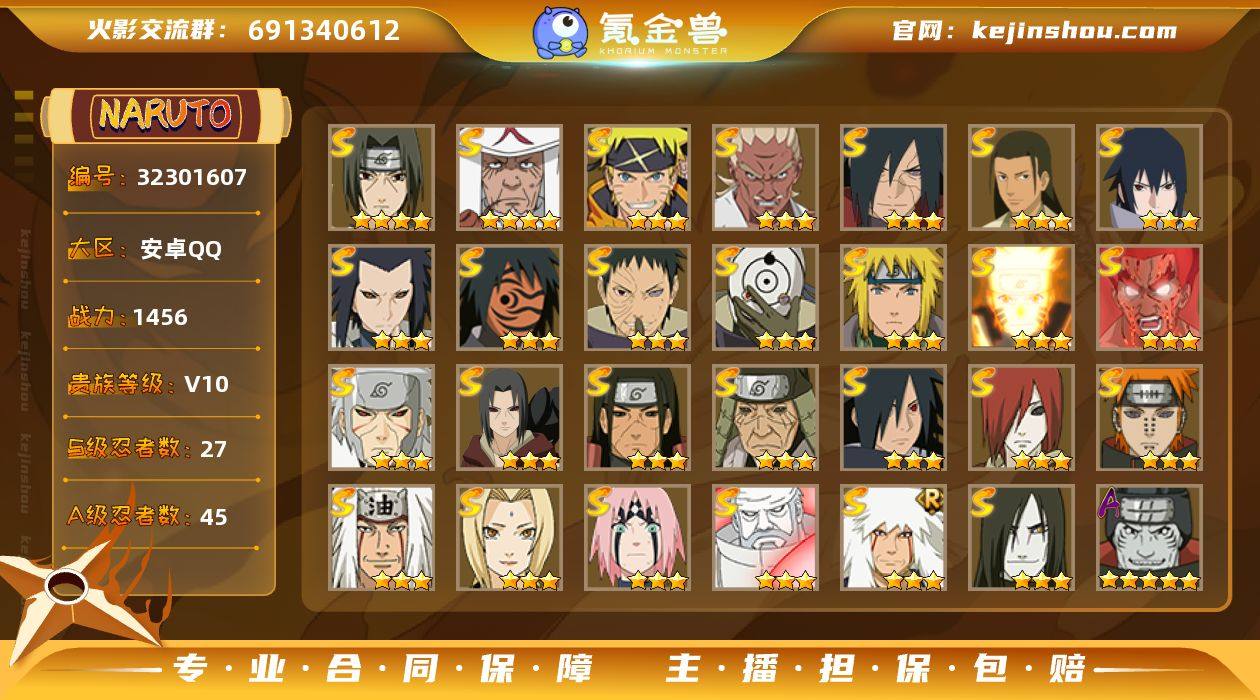The height and width of the screenshot is (700, 1260).
Task: Select the pink-haired Sakura portrait
Action: [637, 538]
